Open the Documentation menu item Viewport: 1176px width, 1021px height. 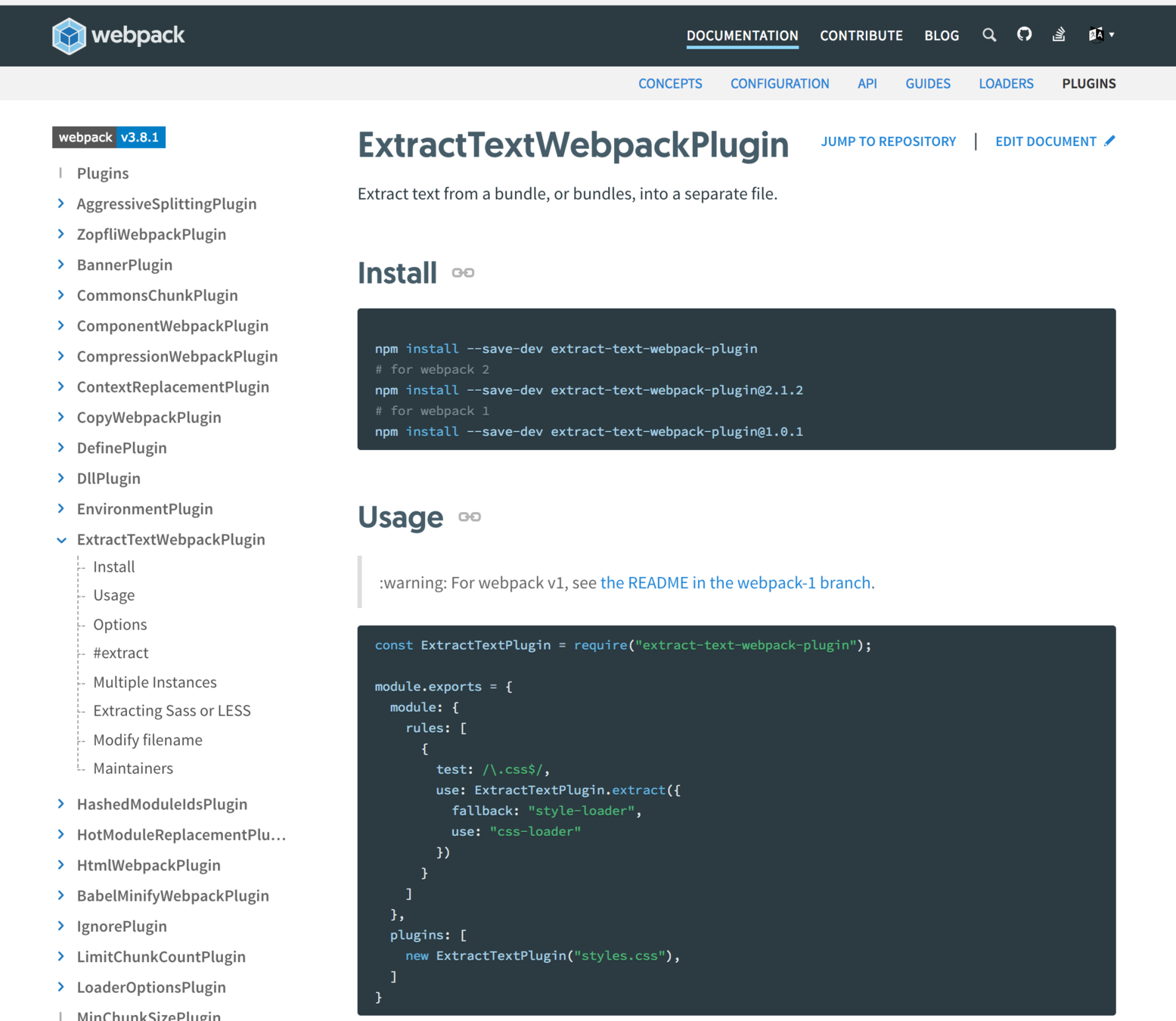(742, 36)
